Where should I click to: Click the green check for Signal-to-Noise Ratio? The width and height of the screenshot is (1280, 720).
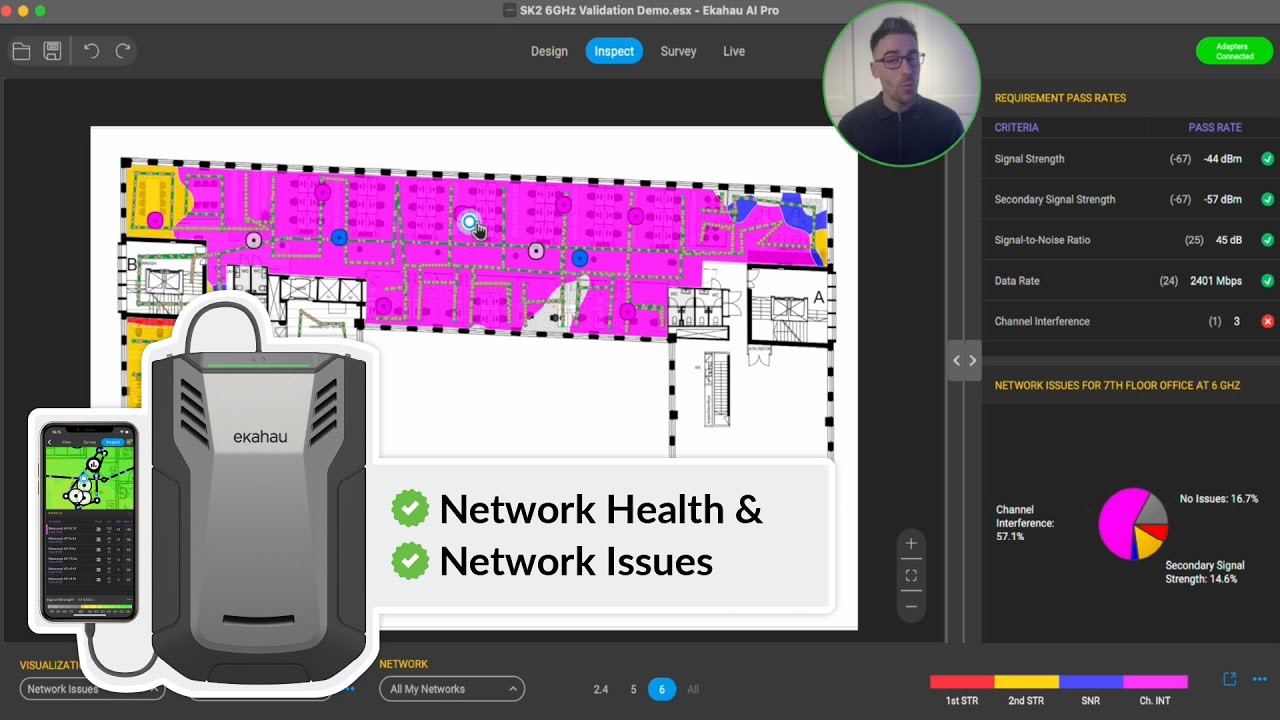1267,240
